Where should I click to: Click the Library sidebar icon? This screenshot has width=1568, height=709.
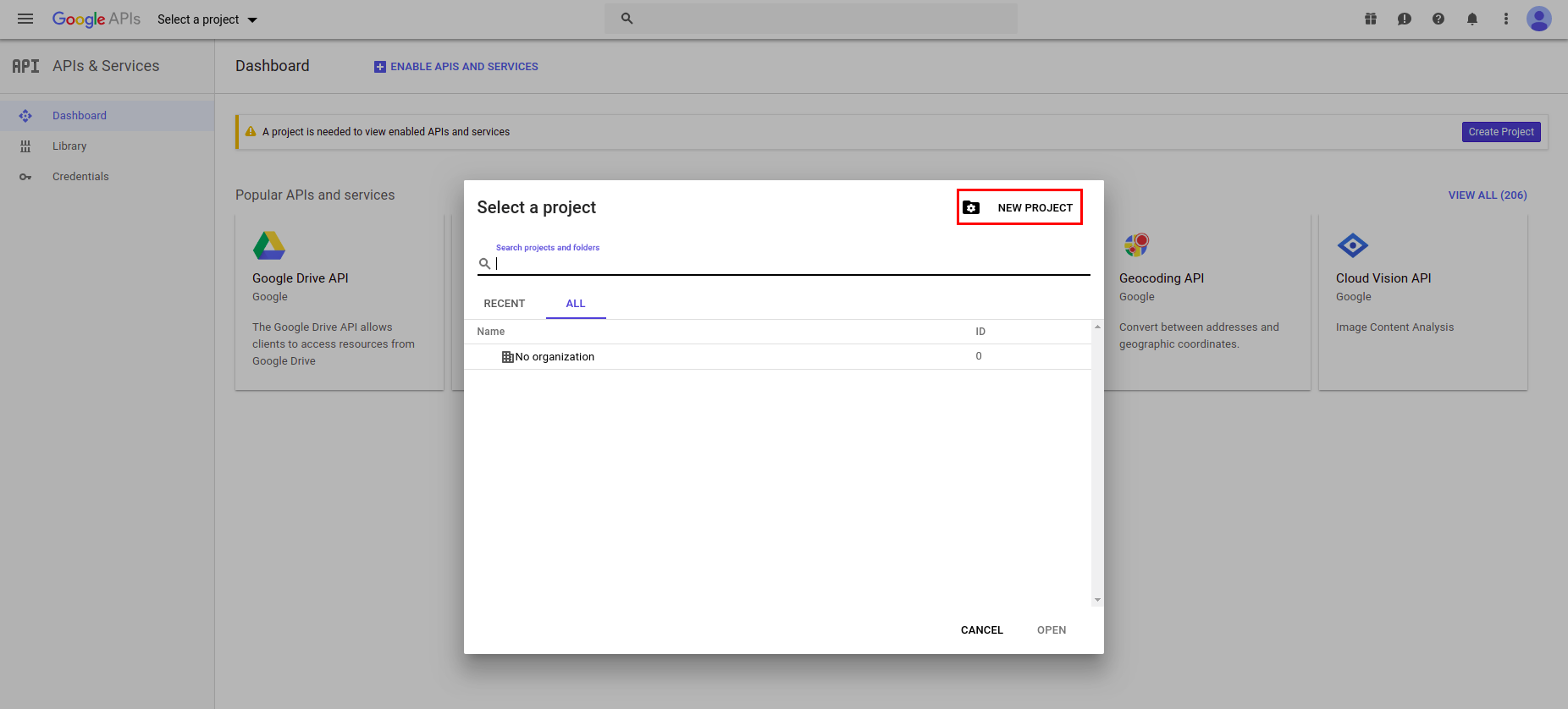(25, 146)
